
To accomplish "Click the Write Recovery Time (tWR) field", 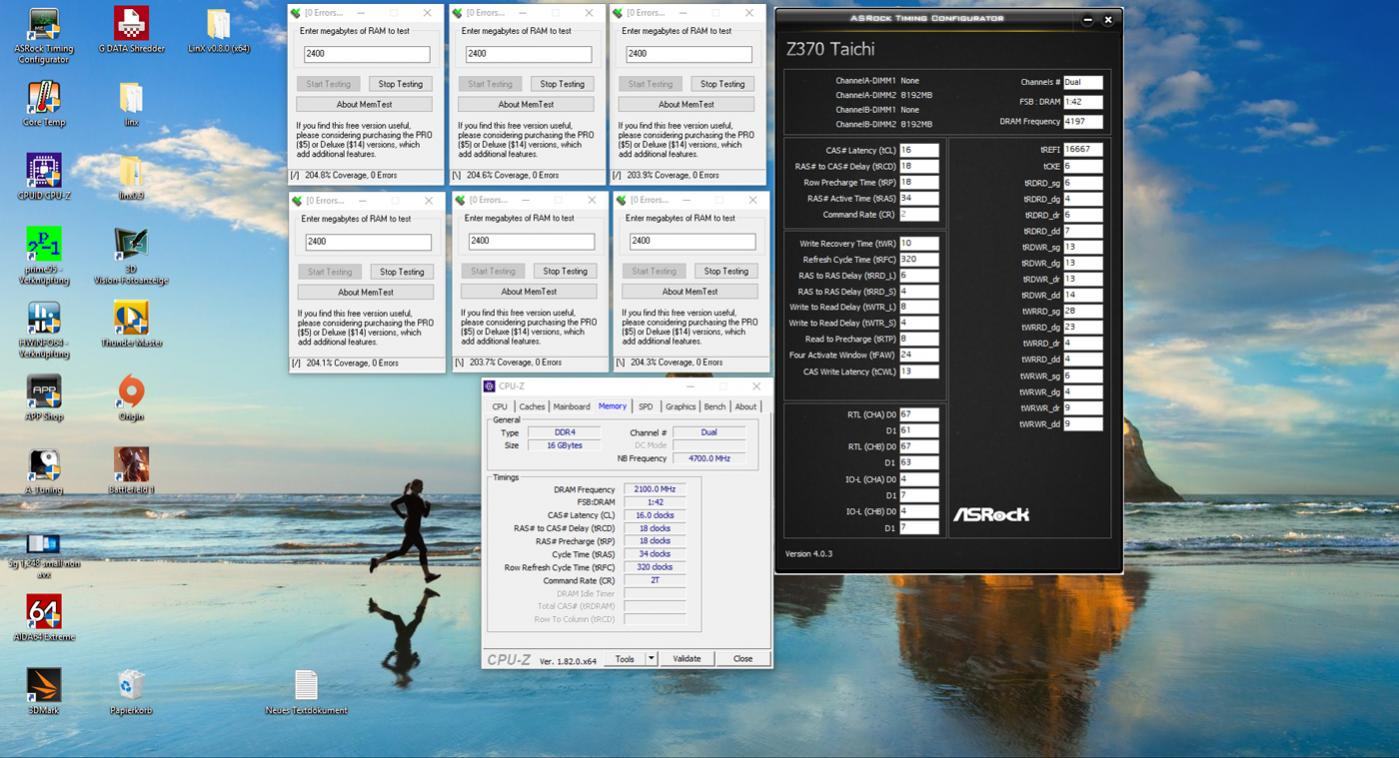I will tap(919, 243).
